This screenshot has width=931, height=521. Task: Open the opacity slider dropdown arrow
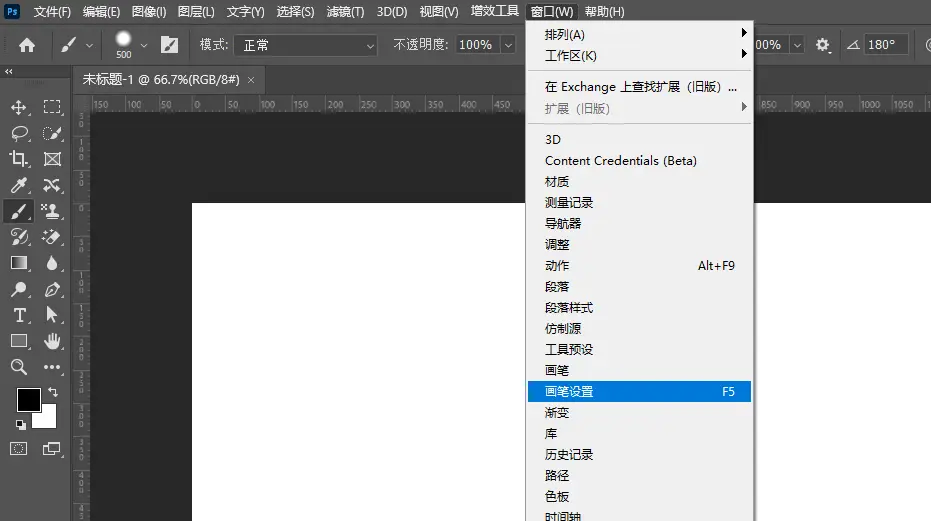(508, 45)
